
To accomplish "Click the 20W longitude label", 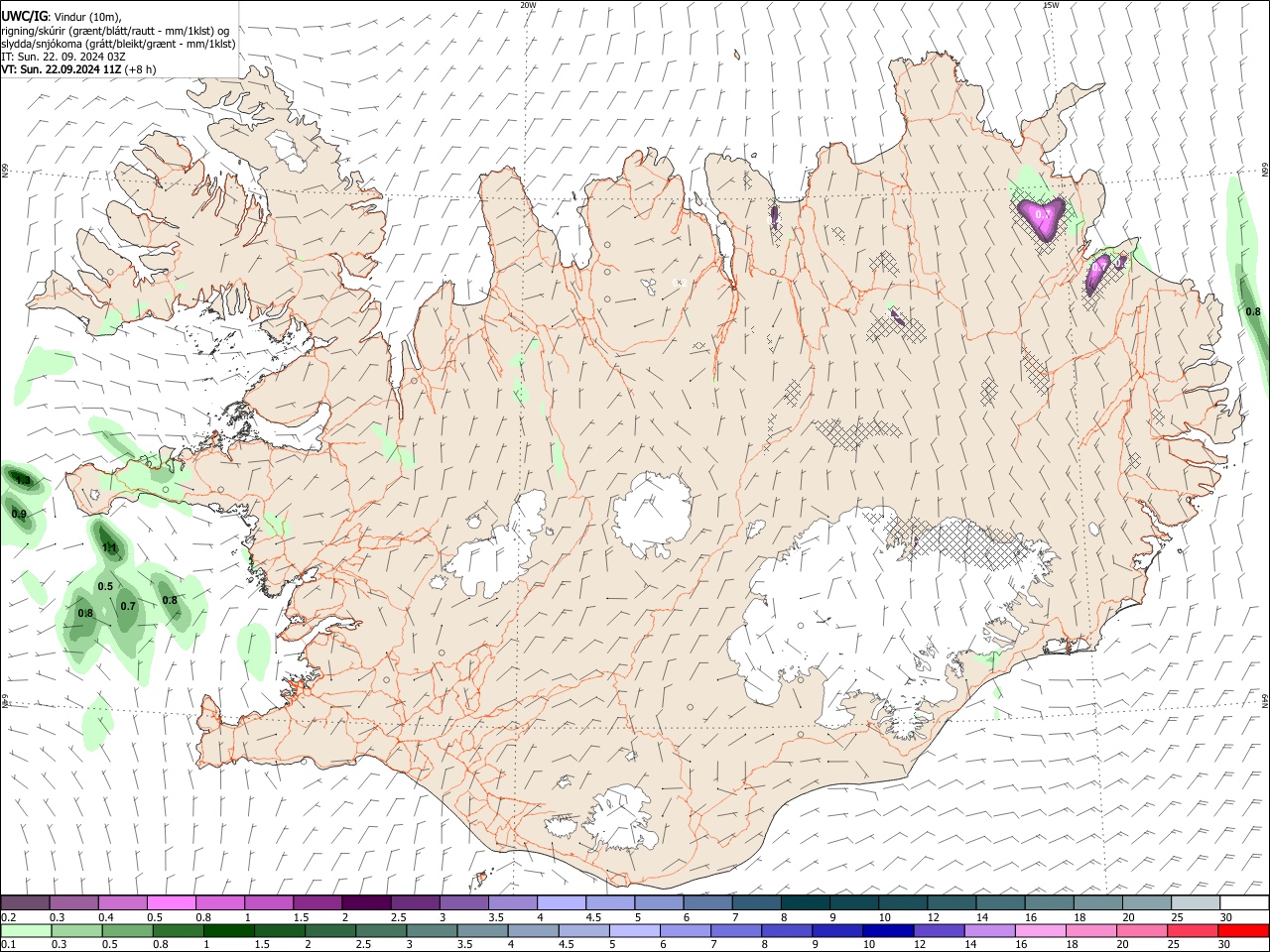I will point(528,5).
